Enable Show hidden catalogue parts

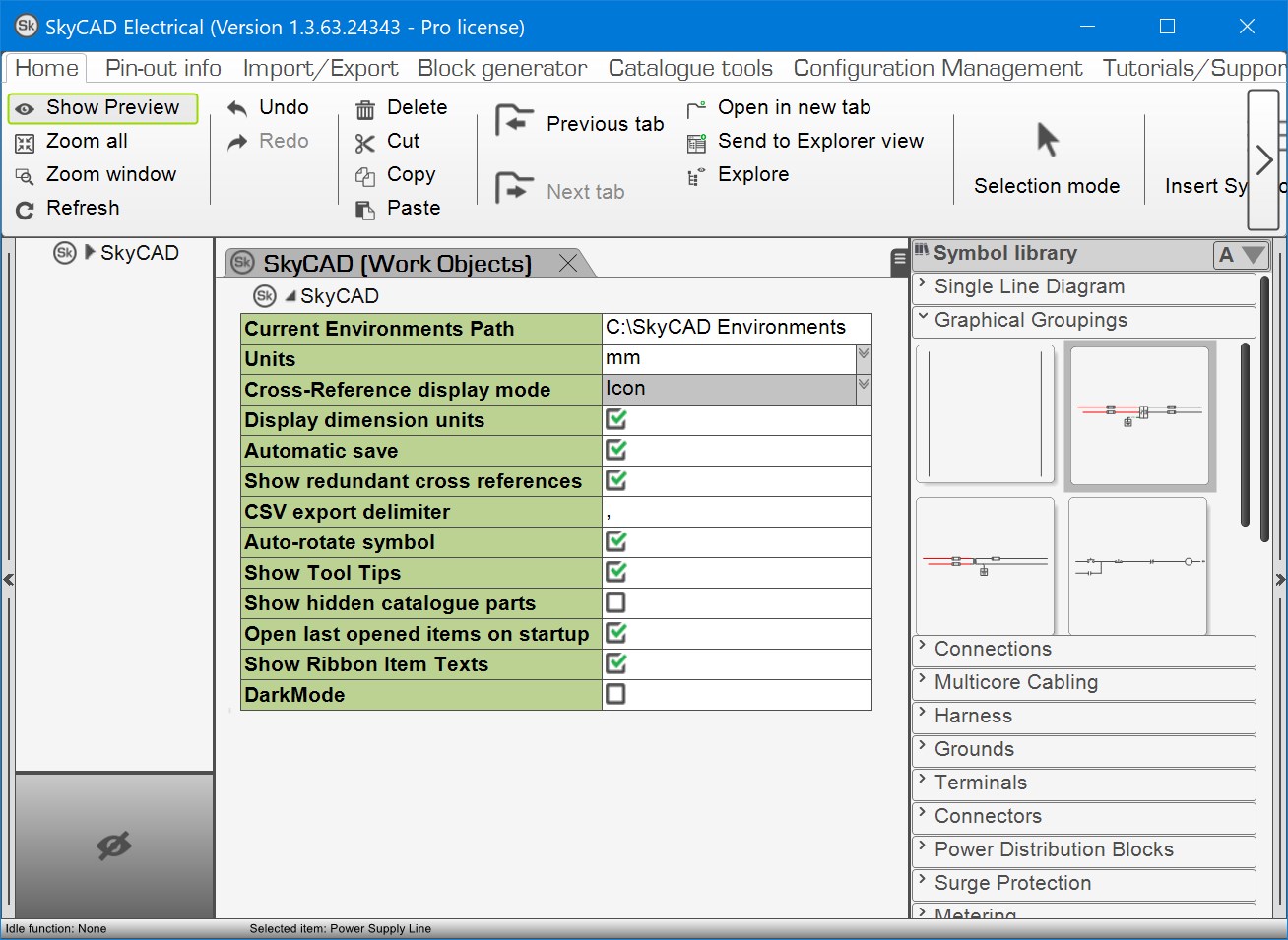(x=615, y=603)
